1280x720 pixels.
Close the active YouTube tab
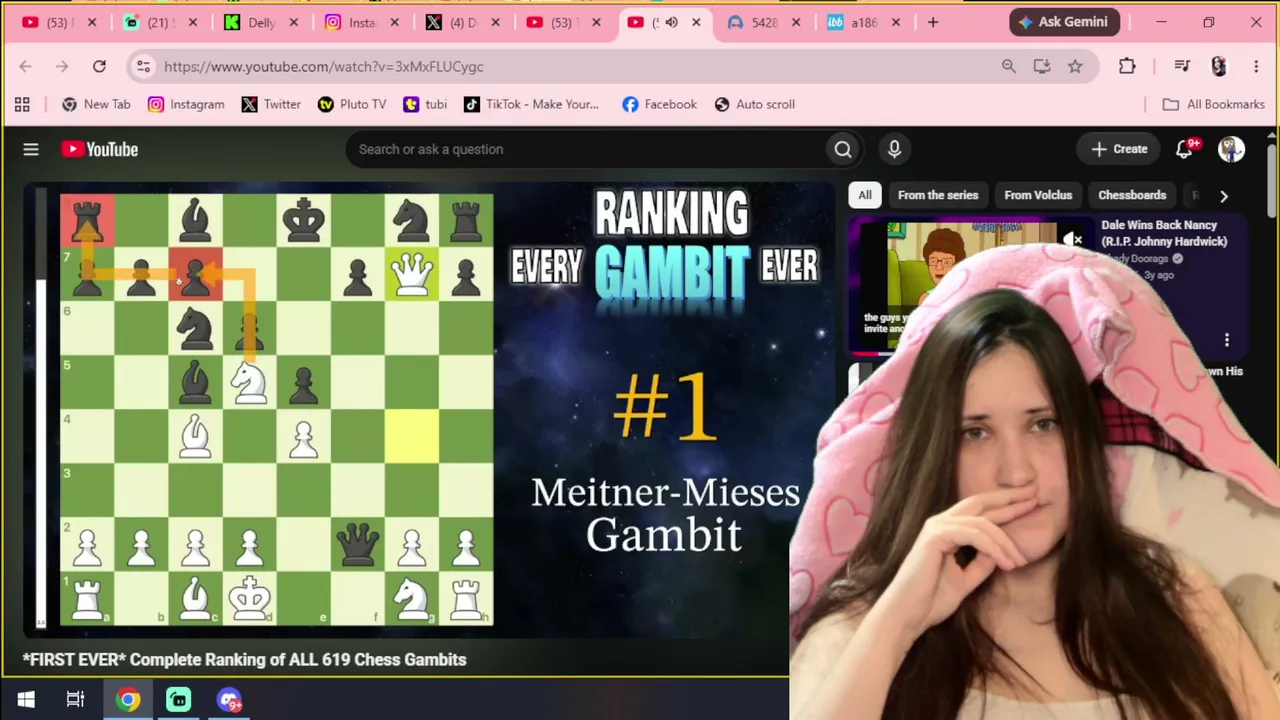click(696, 22)
